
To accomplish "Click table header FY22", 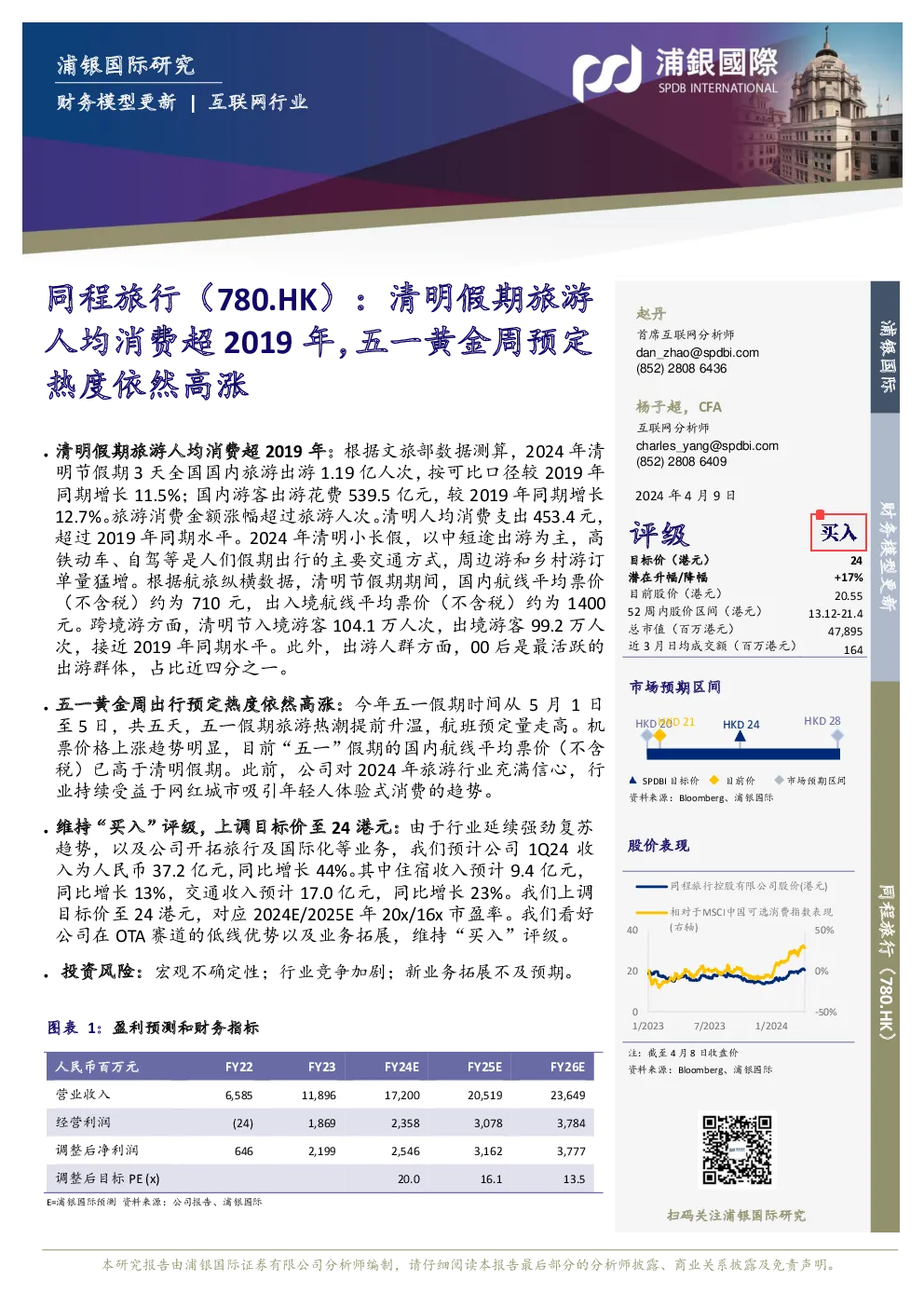I will pyautogui.click(x=239, y=1067).
